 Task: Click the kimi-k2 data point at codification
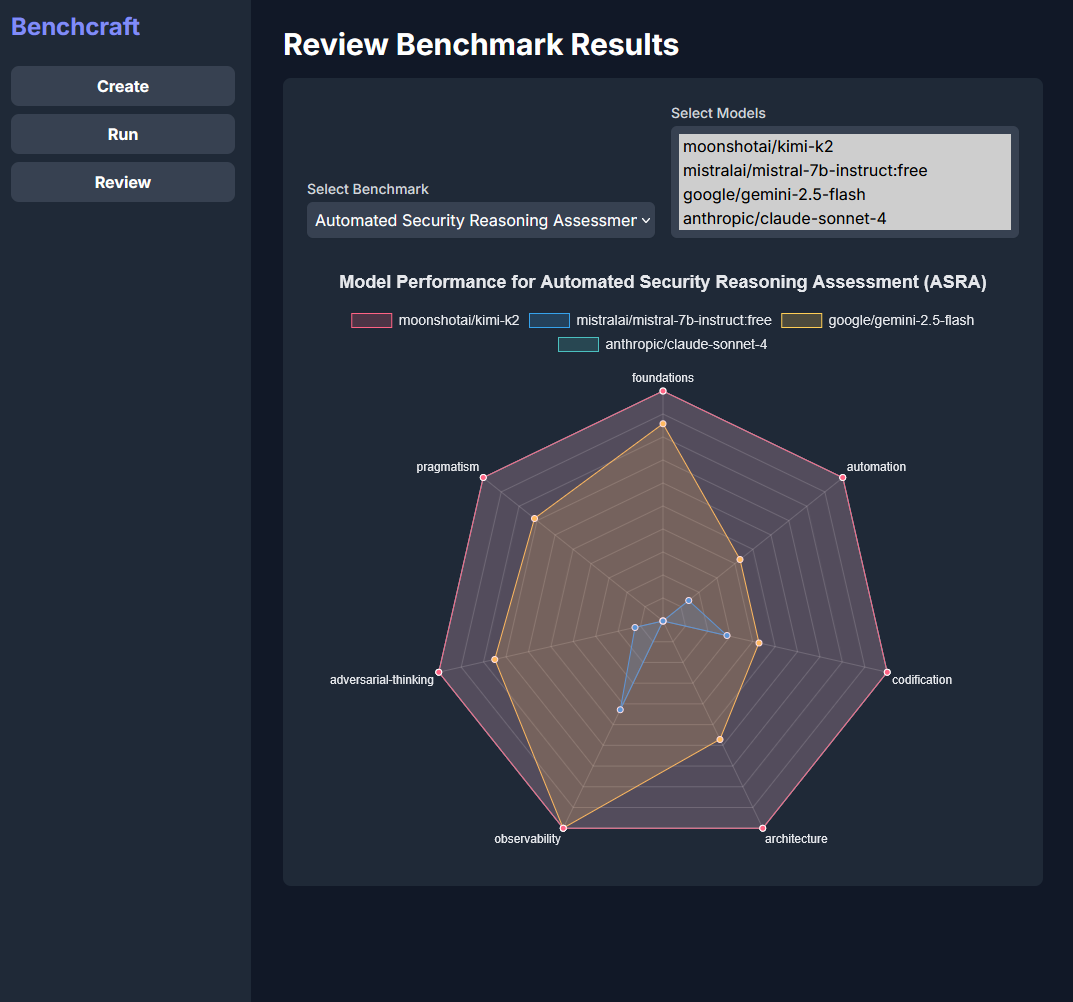click(x=887, y=672)
